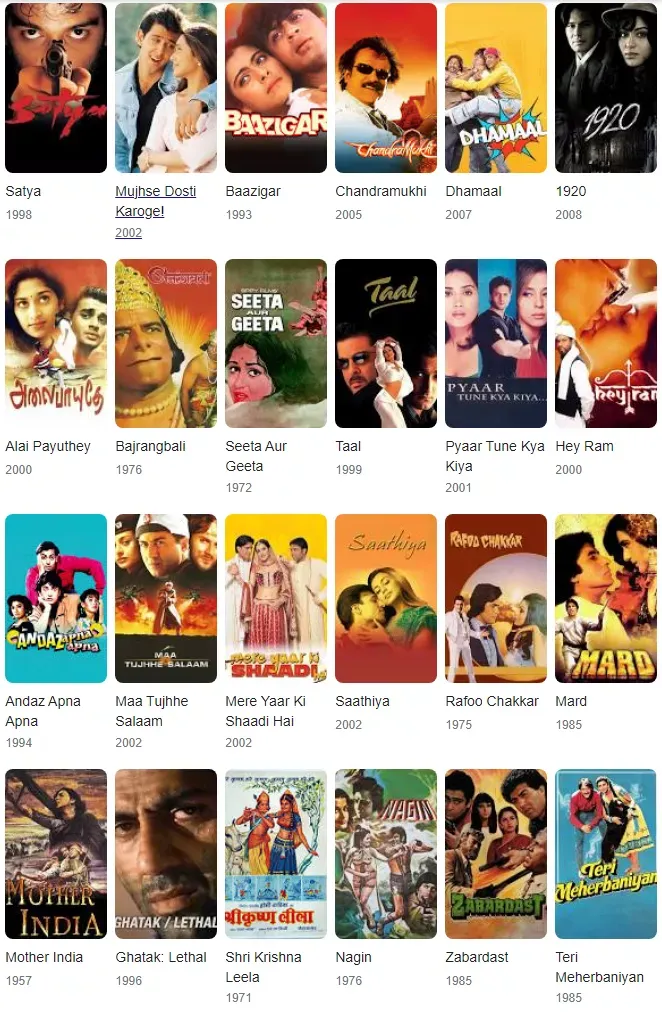Select the Alai Payuthey poster
This screenshot has width=662, height=1018.
[x=56, y=343]
